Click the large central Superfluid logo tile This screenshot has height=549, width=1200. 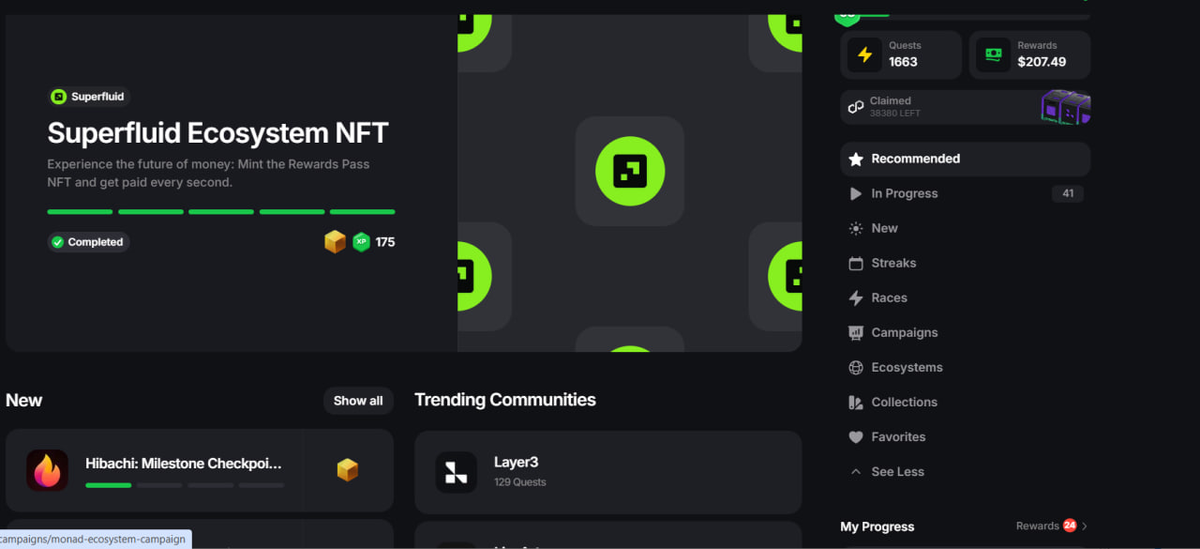coord(629,171)
